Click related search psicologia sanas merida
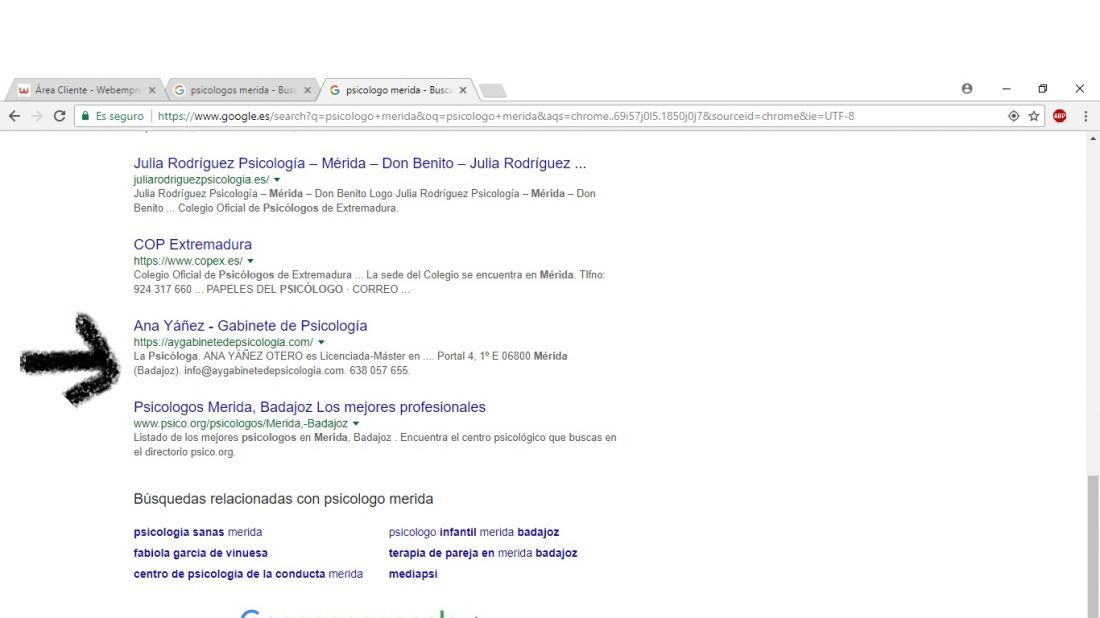 198,532
